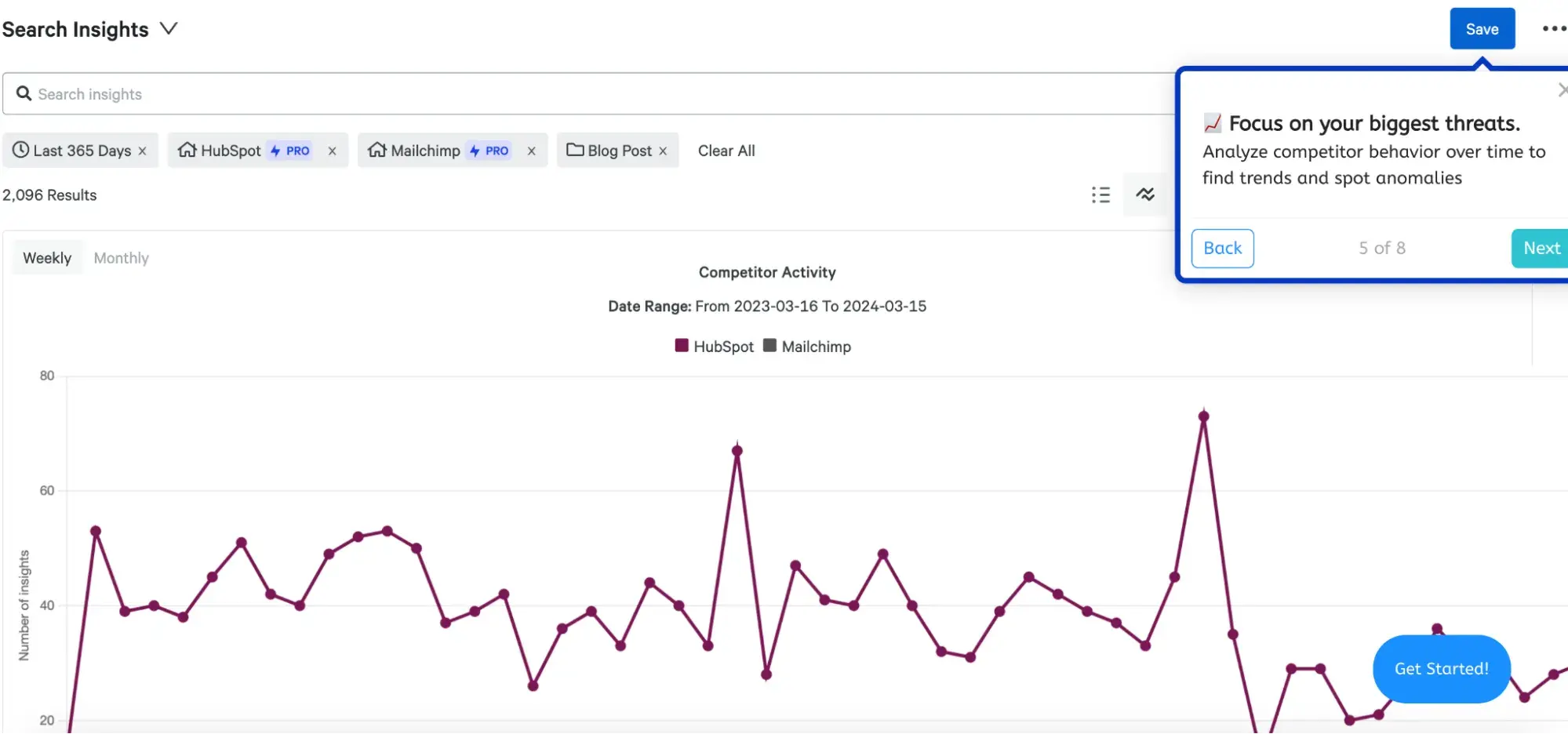The image size is (1568, 734).
Task: Switch to list view icon
Action: pyautogui.click(x=1101, y=195)
